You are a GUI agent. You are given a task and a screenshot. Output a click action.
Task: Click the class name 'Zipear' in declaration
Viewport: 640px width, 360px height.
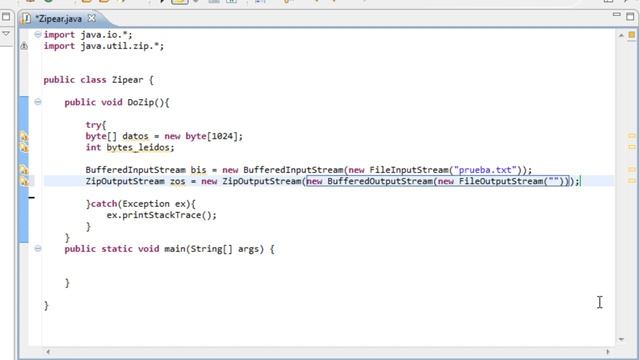127,80
